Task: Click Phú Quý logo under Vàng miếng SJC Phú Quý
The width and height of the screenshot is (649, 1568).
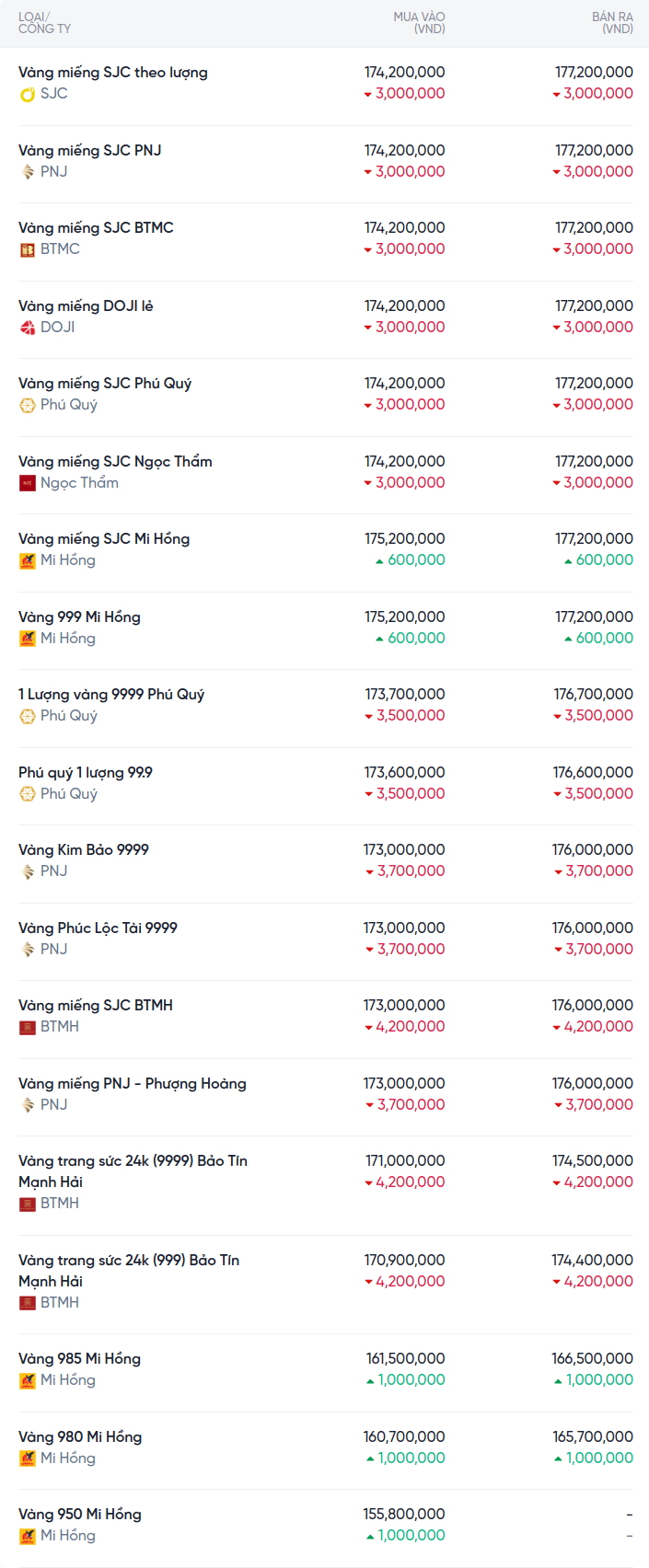Action: pos(28,405)
